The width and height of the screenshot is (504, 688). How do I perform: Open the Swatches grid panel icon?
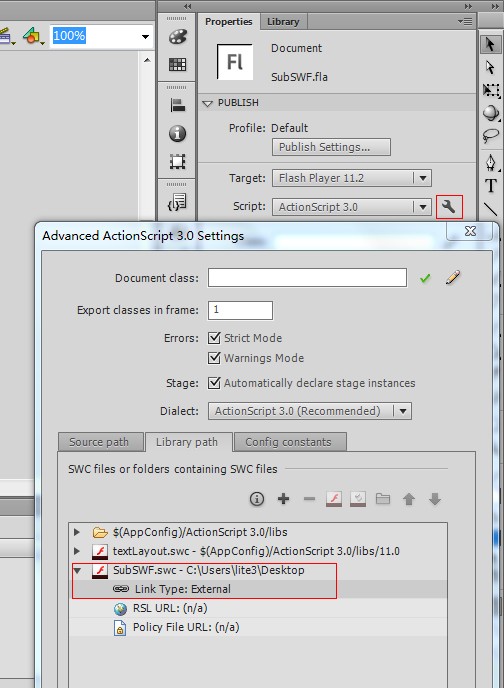(x=177, y=64)
